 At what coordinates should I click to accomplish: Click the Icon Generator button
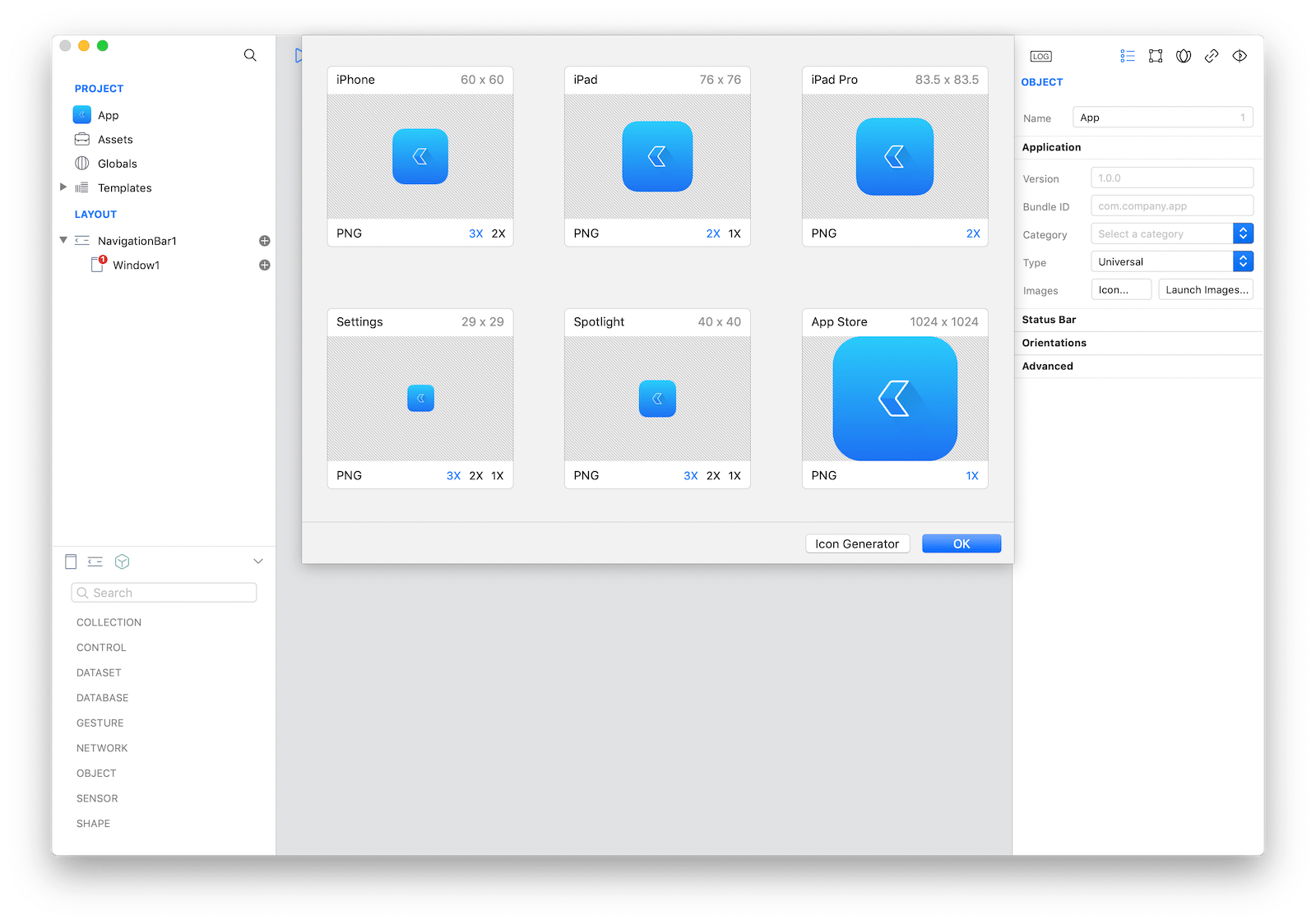click(x=857, y=543)
